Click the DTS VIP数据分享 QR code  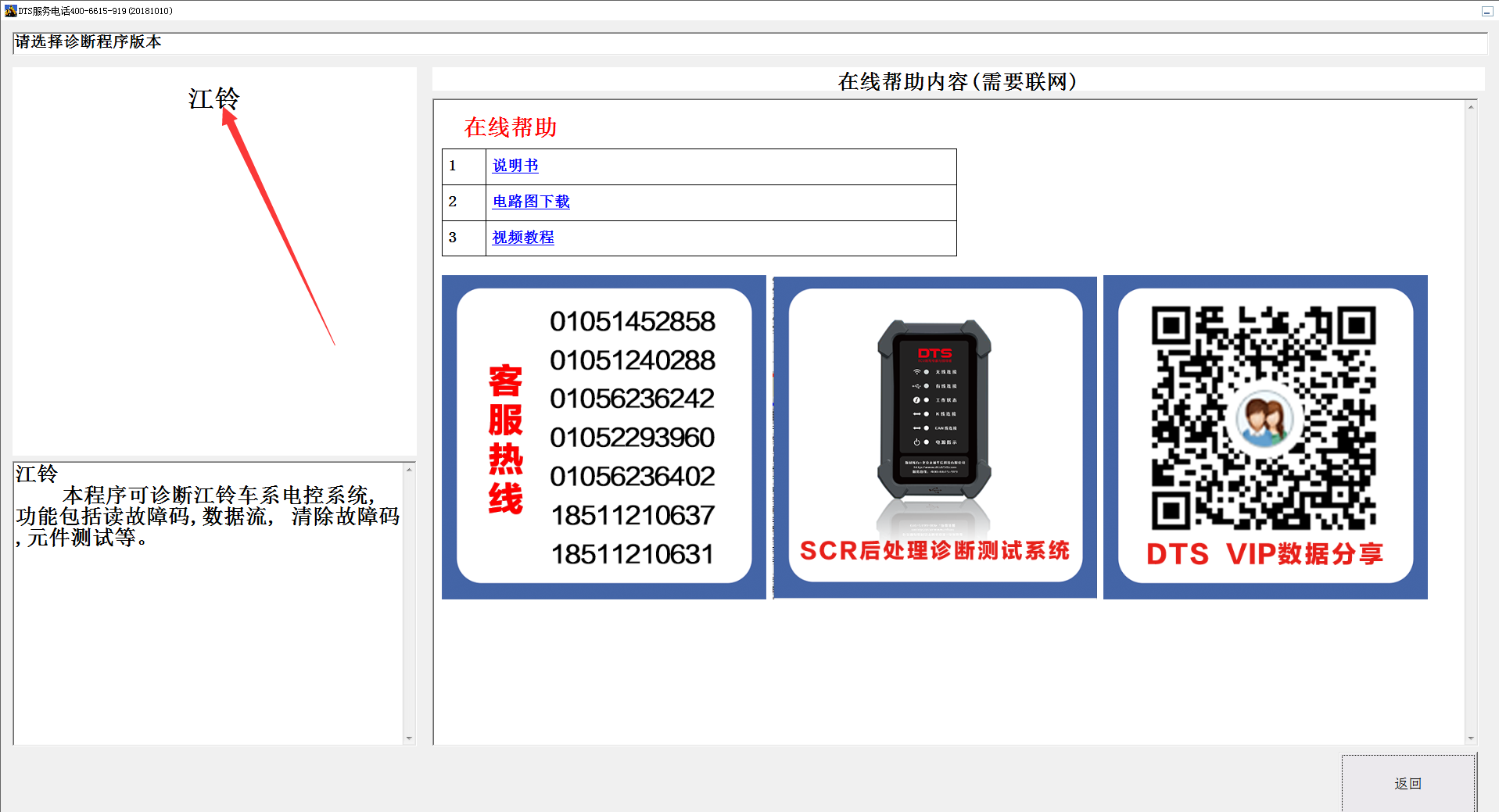coord(1265,437)
